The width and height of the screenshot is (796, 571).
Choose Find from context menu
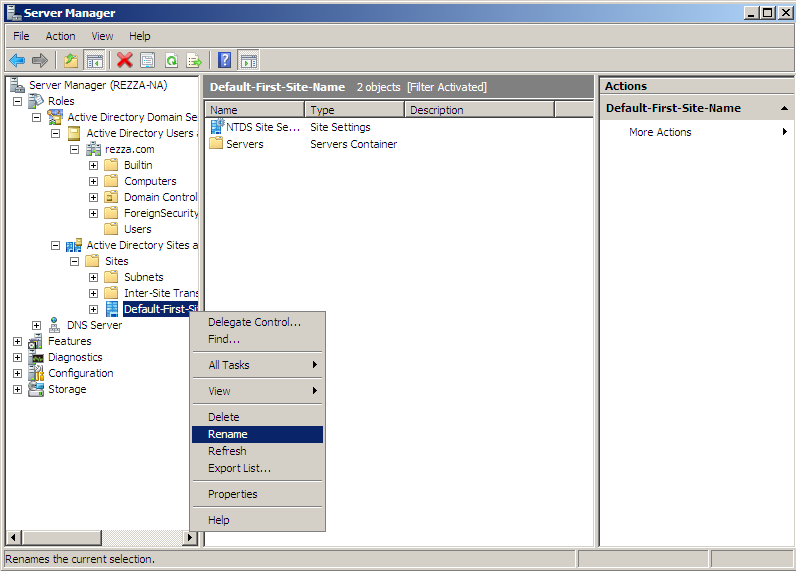click(x=257, y=339)
